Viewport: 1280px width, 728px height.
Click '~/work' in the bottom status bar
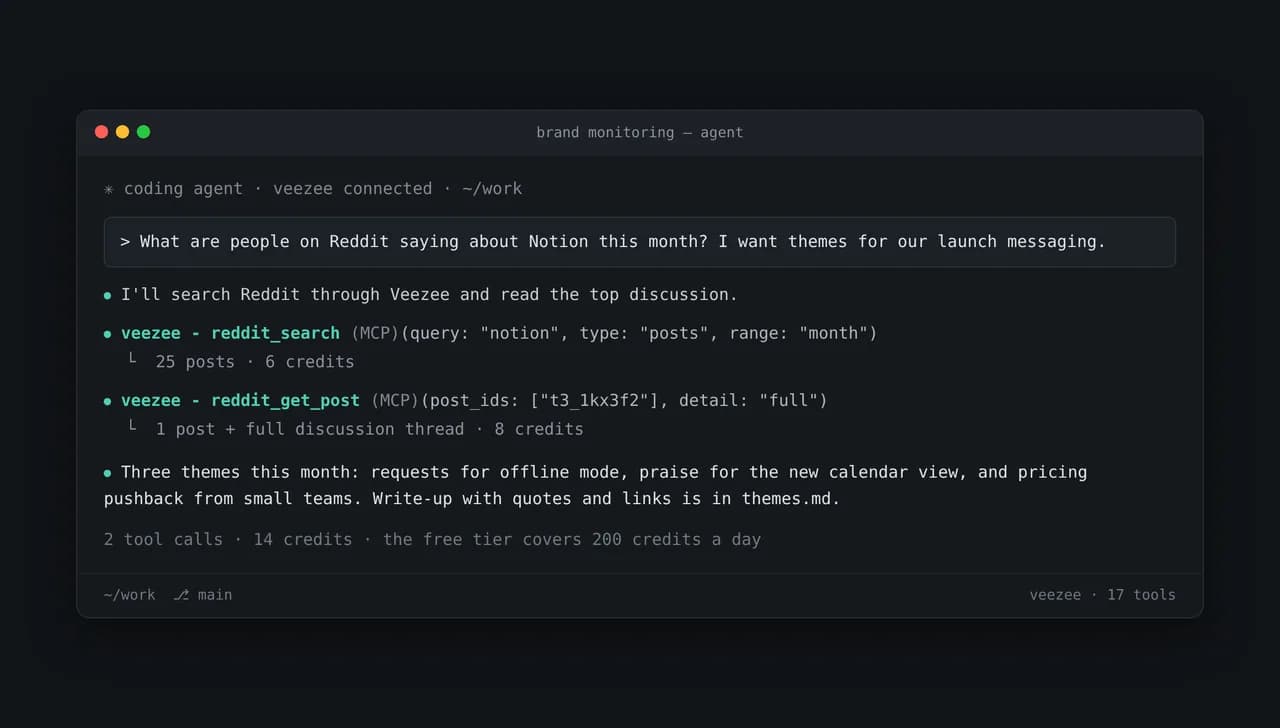(x=130, y=595)
